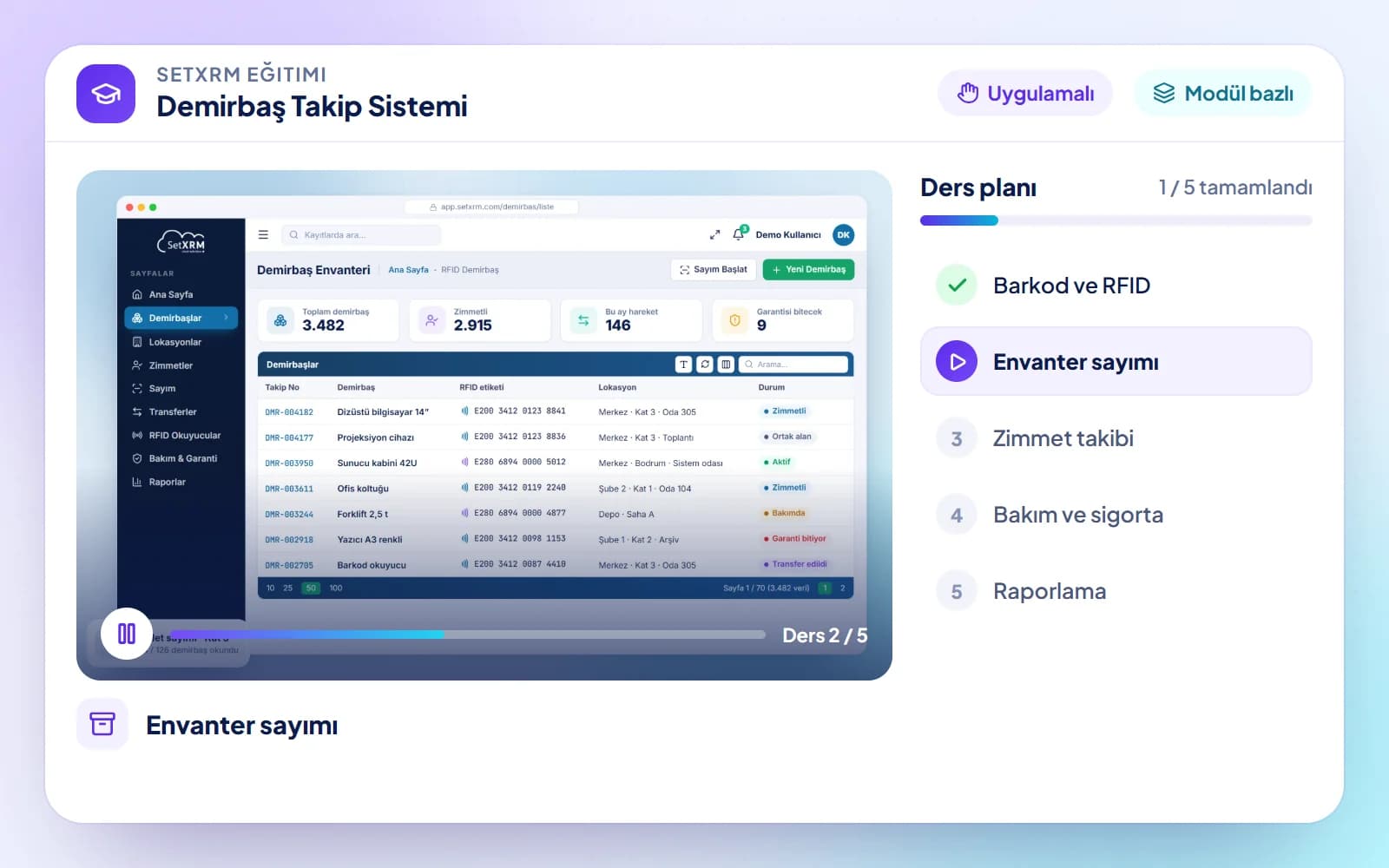Pause the lesson video
This screenshot has width=1389, height=868.
[127, 634]
